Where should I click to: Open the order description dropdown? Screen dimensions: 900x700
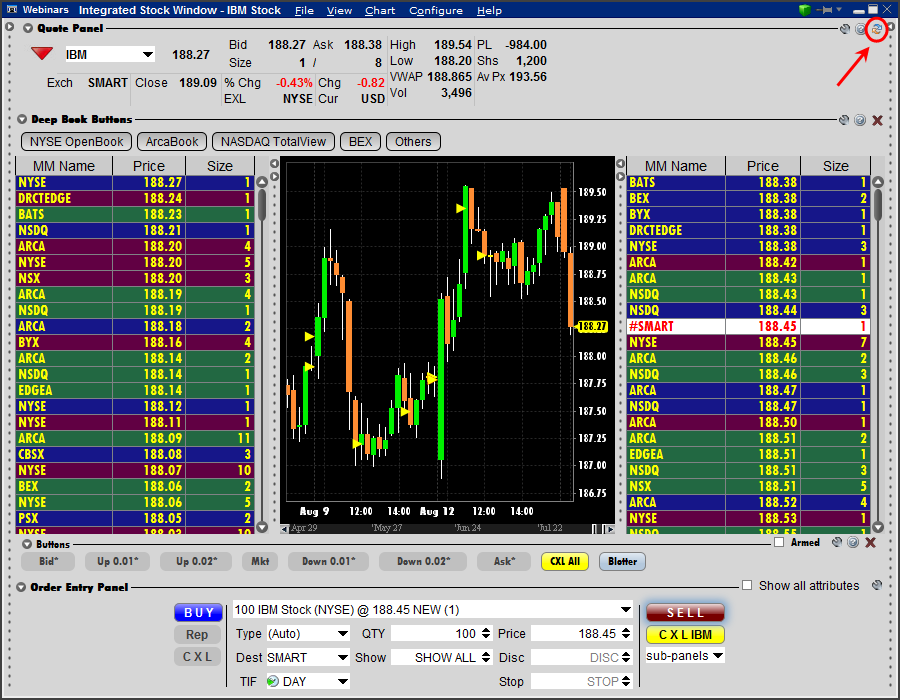pyautogui.click(x=626, y=609)
